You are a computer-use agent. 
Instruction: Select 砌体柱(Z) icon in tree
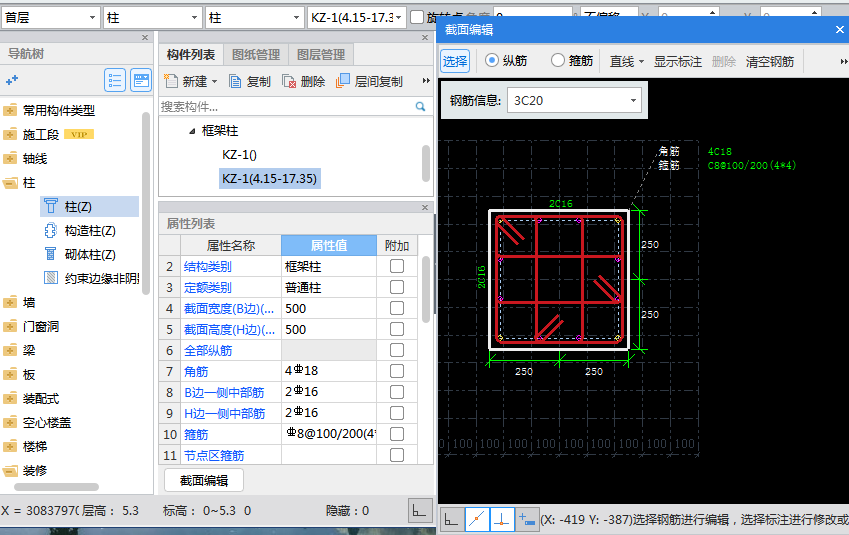(x=50, y=254)
